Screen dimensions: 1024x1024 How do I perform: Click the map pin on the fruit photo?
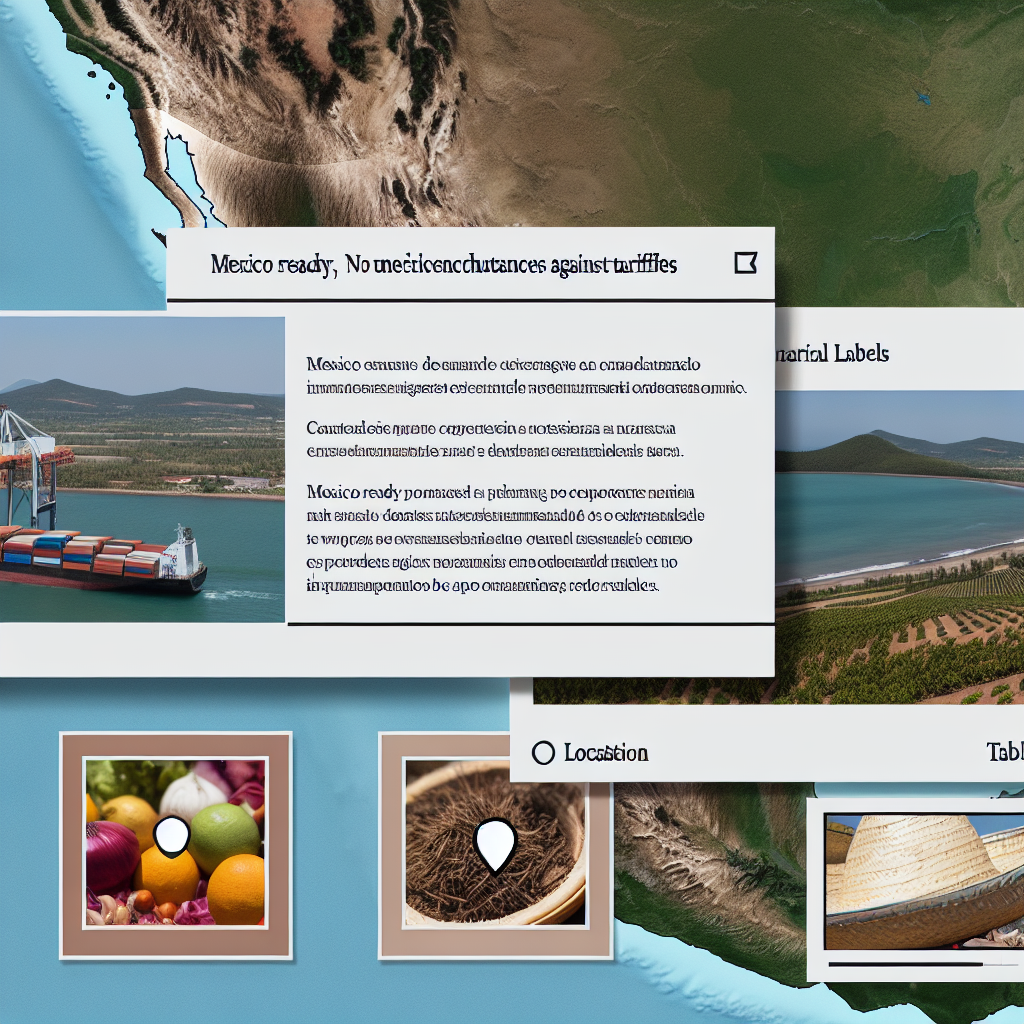click(172, 835)
